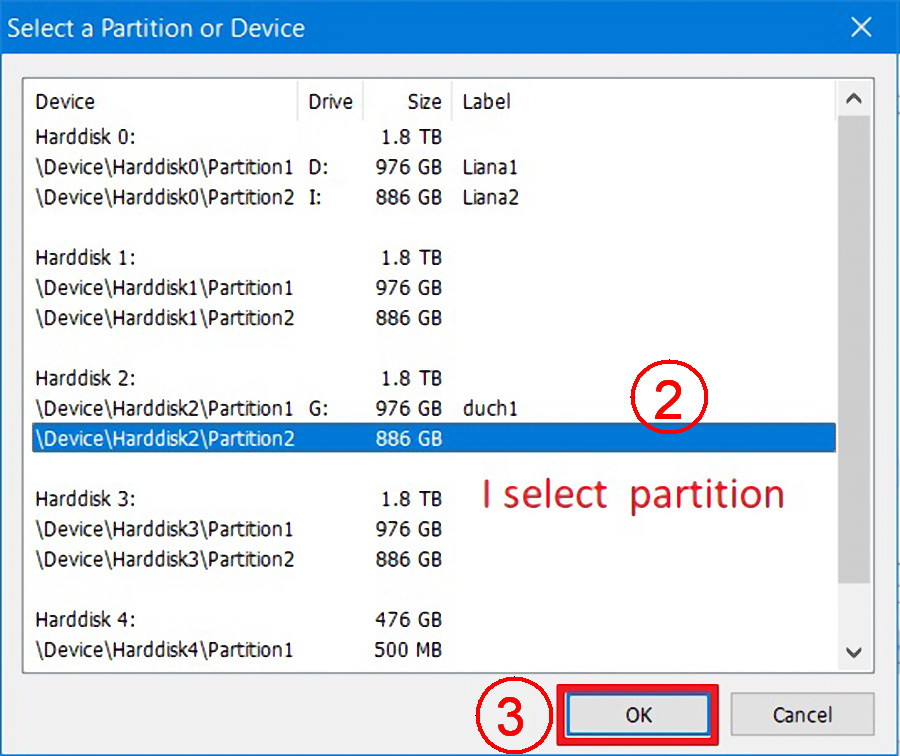900x756 pixels.
Task: Select \Device\Harddisk0\Partition1 row
Action: (x=433, y=167)
